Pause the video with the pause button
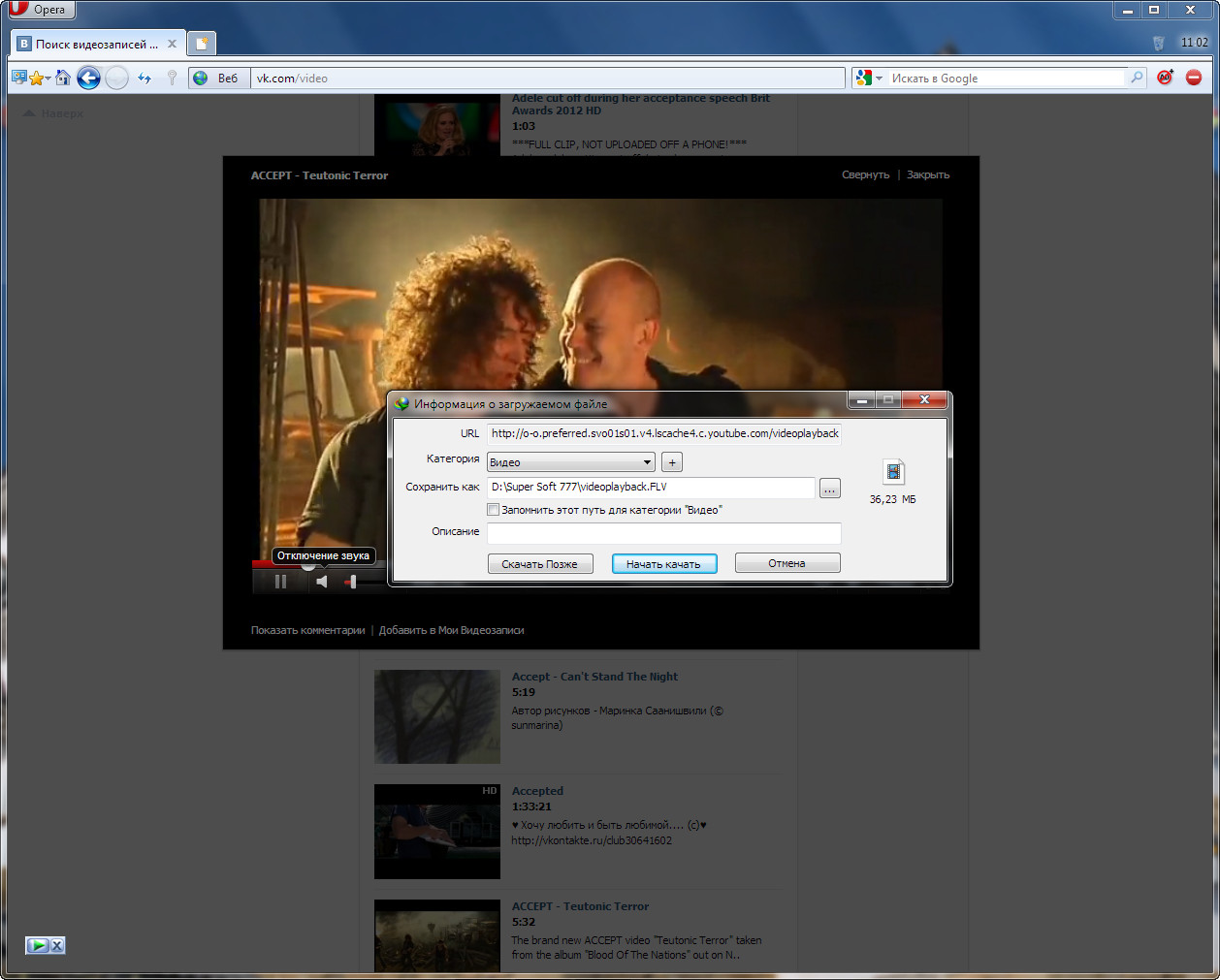This screenshot has width=1220, height=980. (280, 582)
